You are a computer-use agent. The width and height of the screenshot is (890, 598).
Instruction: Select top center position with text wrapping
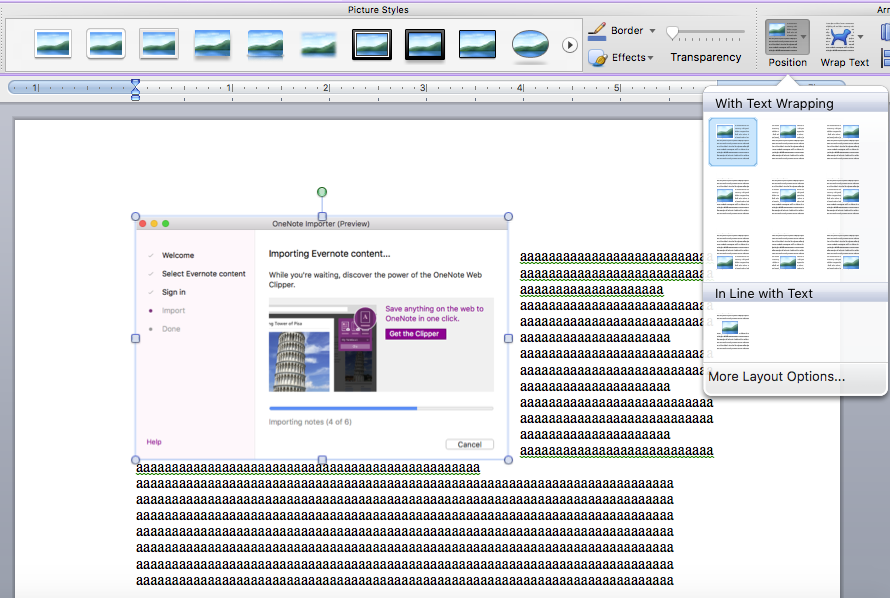pyautogui.click(x=788, y=142)
